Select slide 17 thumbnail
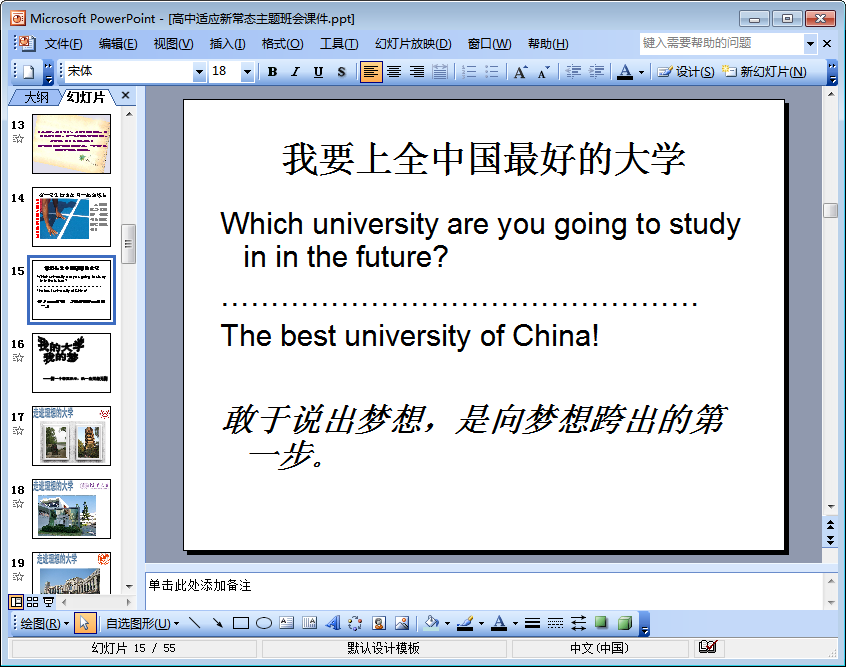The width and height of the screenshot is (846, 667). pos(71,436)
